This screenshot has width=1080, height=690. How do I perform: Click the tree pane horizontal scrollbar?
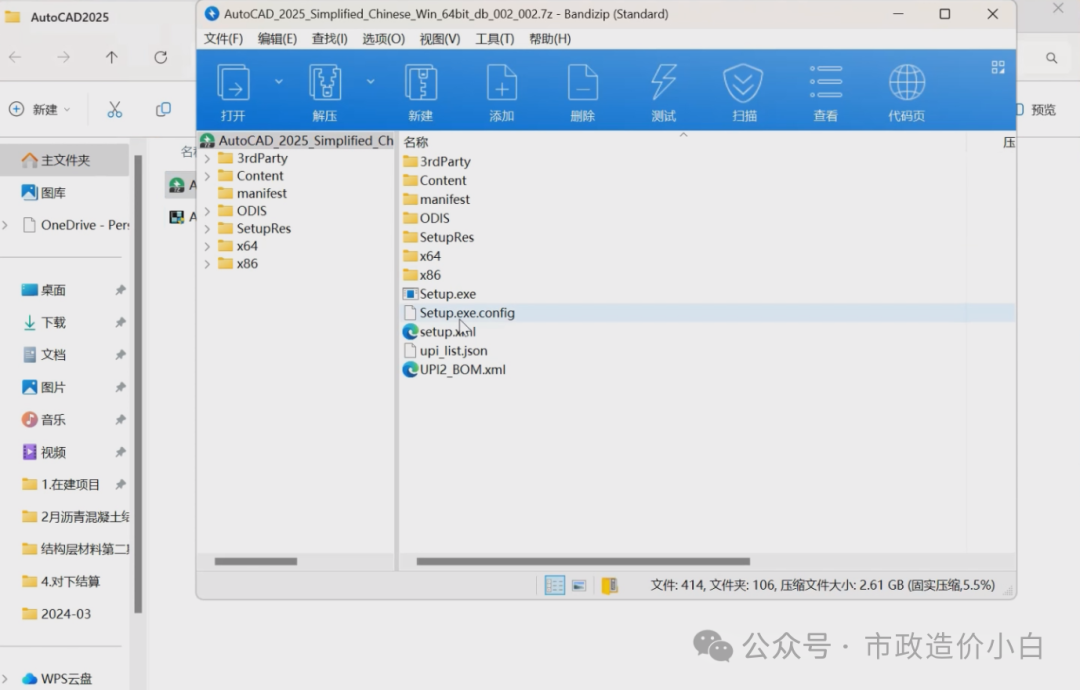[x=256, y=561]
